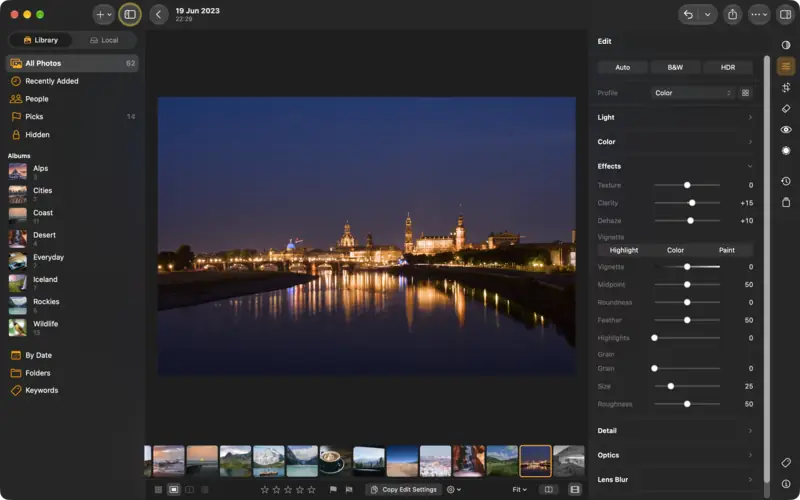Open copy settings gear dropdown

[x=454, y=489]
